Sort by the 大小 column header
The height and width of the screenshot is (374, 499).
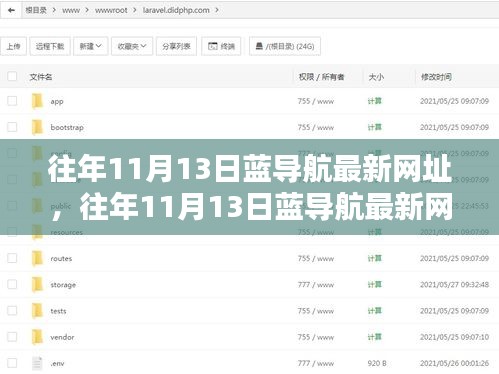tap(376, 77)
